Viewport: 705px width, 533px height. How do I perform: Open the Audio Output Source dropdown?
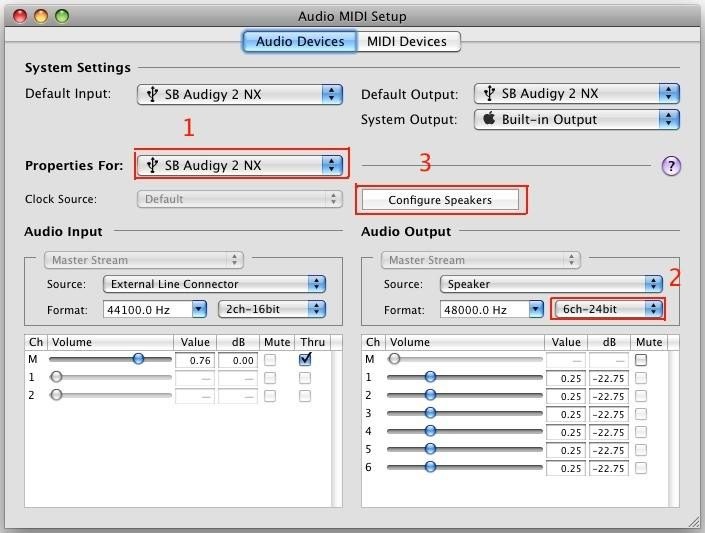point(551,284)
